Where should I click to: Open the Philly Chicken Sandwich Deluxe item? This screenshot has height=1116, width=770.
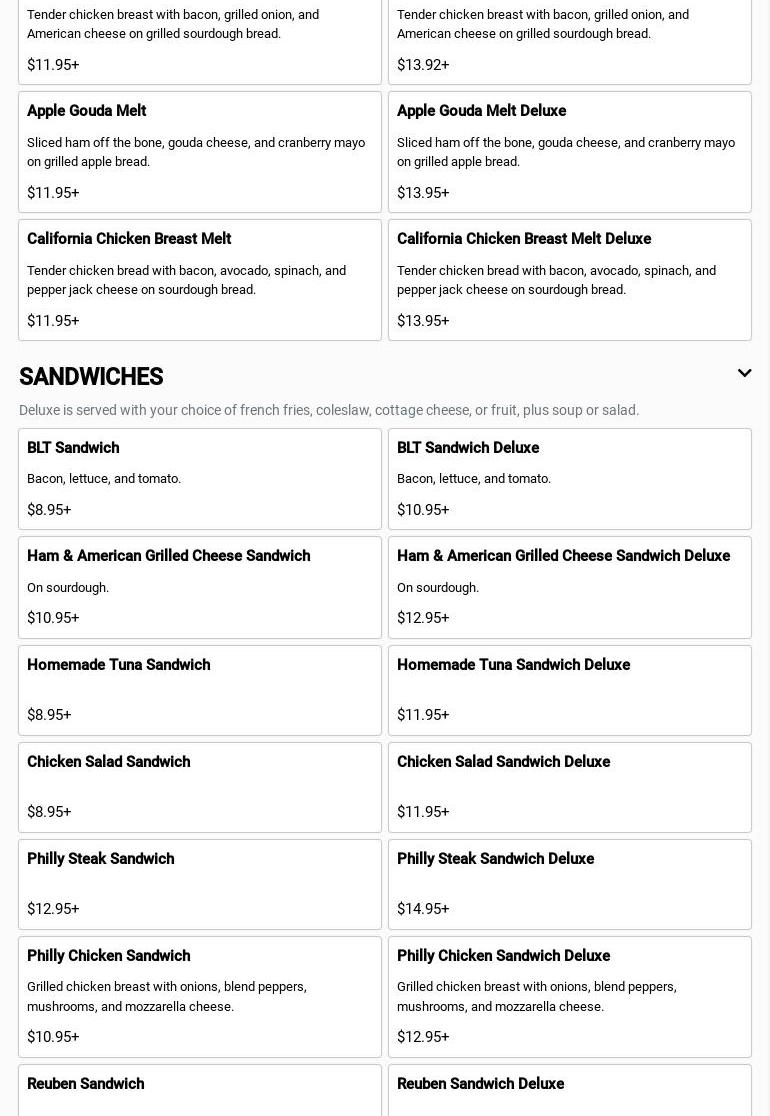pyautogui.click(x=569, y=996)
